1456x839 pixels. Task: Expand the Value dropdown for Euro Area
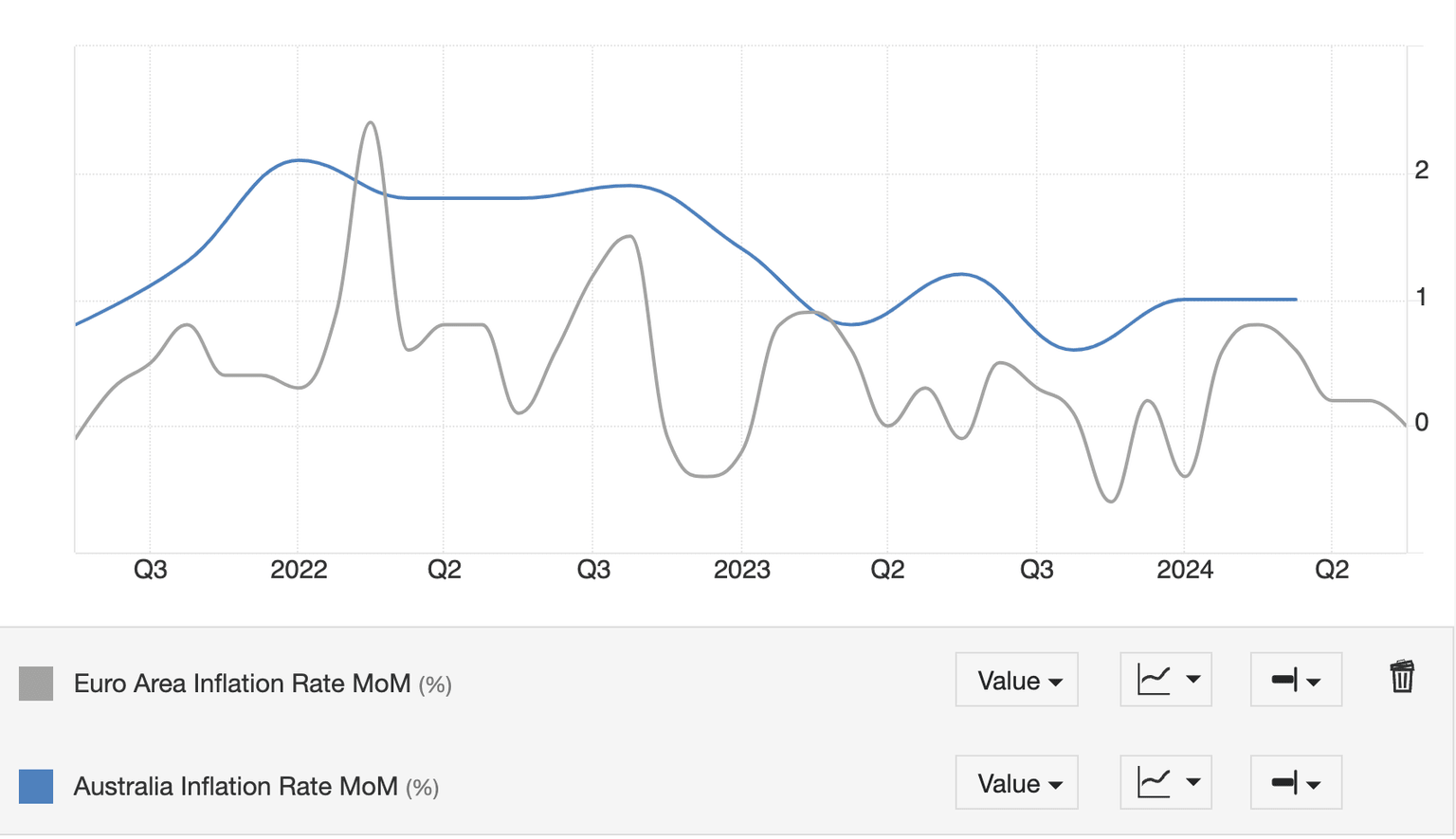click(x=1017, y=680)
